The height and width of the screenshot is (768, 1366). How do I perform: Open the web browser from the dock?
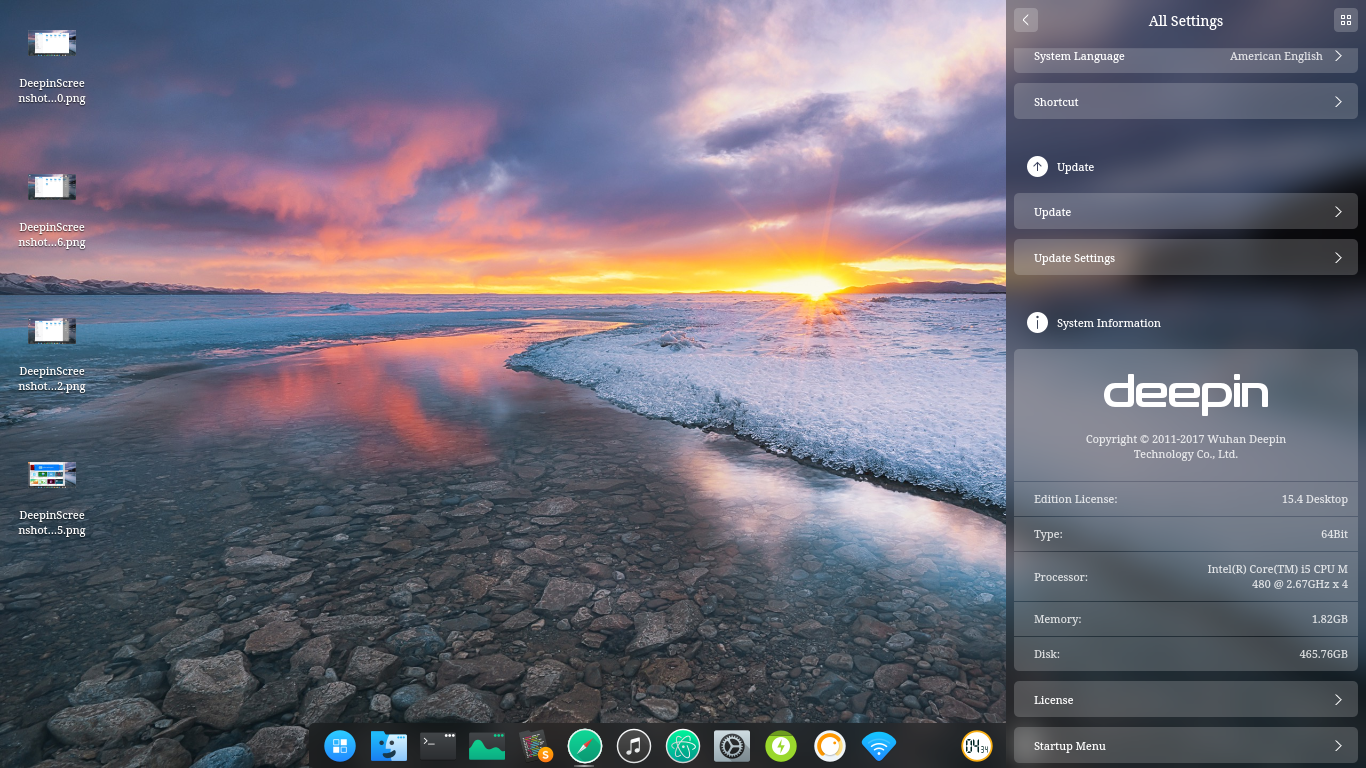(x=584, y=746)
